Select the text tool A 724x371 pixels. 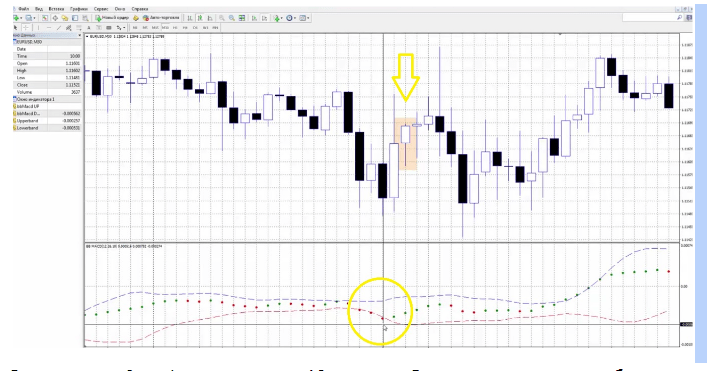[x=89, y=27]
